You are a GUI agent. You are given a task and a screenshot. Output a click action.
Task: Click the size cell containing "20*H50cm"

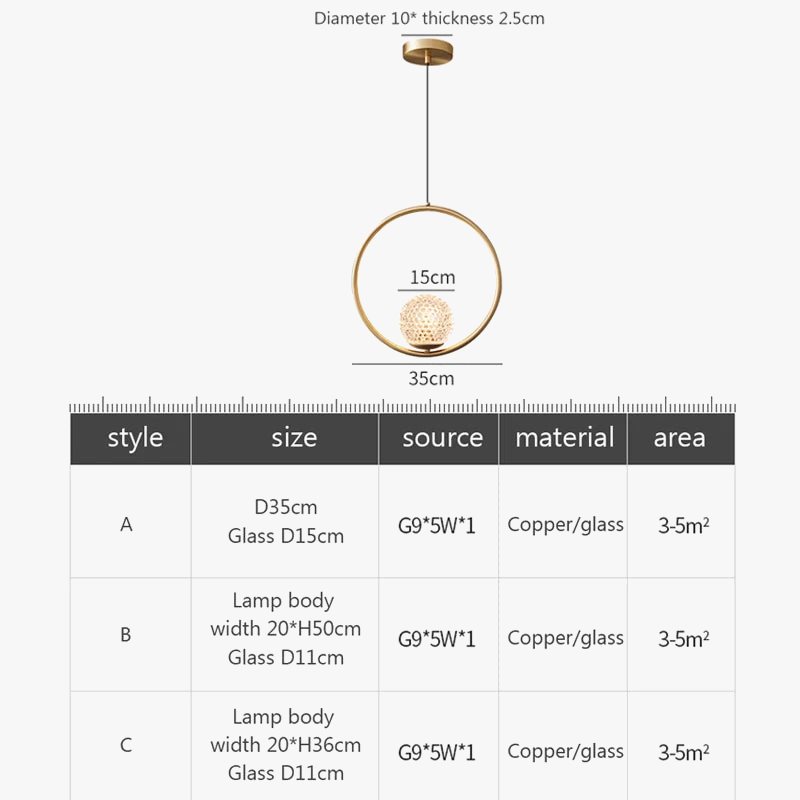coord(286,629)
